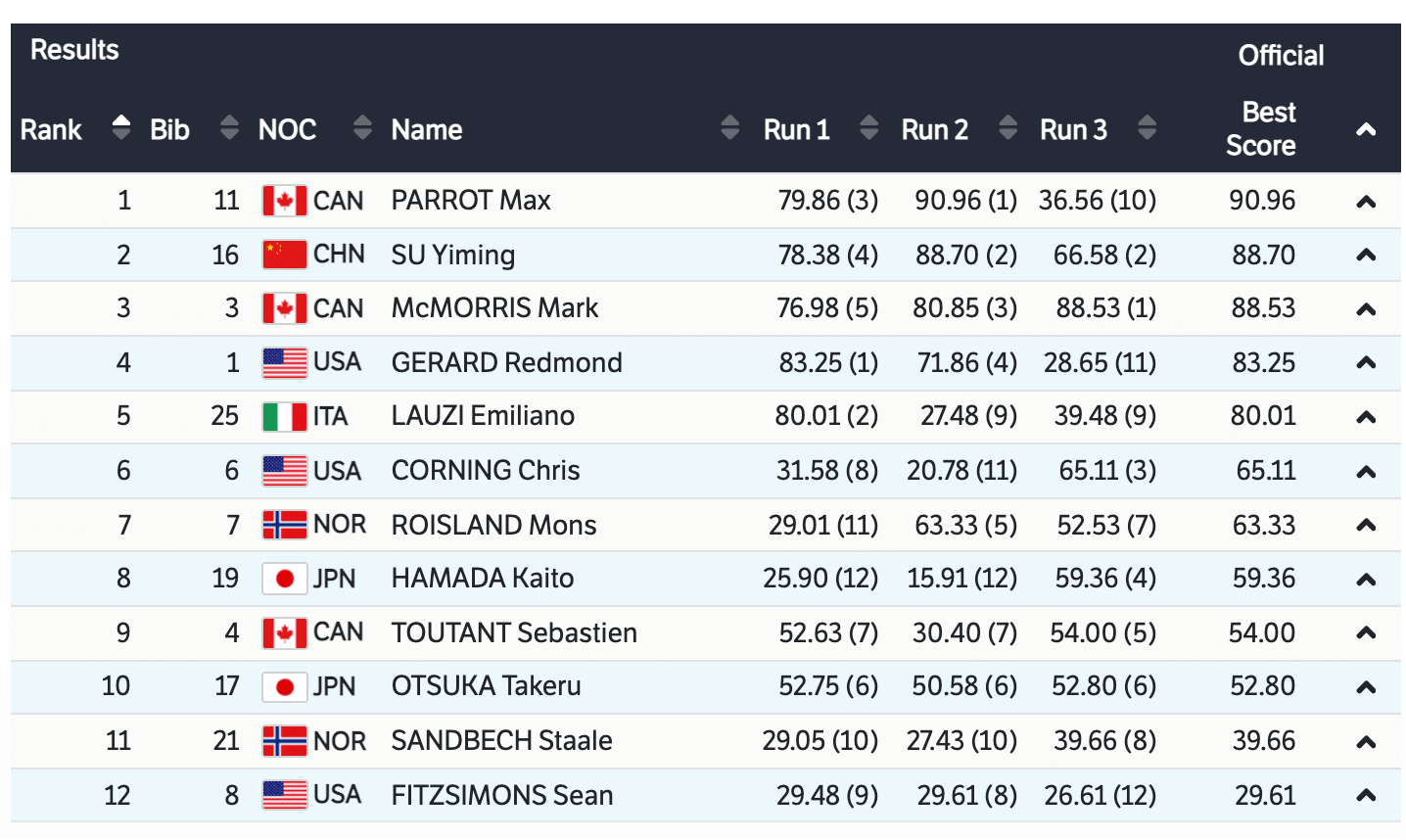
Task: Sort the table by Bib number arrows
Action: click(229, 128)
